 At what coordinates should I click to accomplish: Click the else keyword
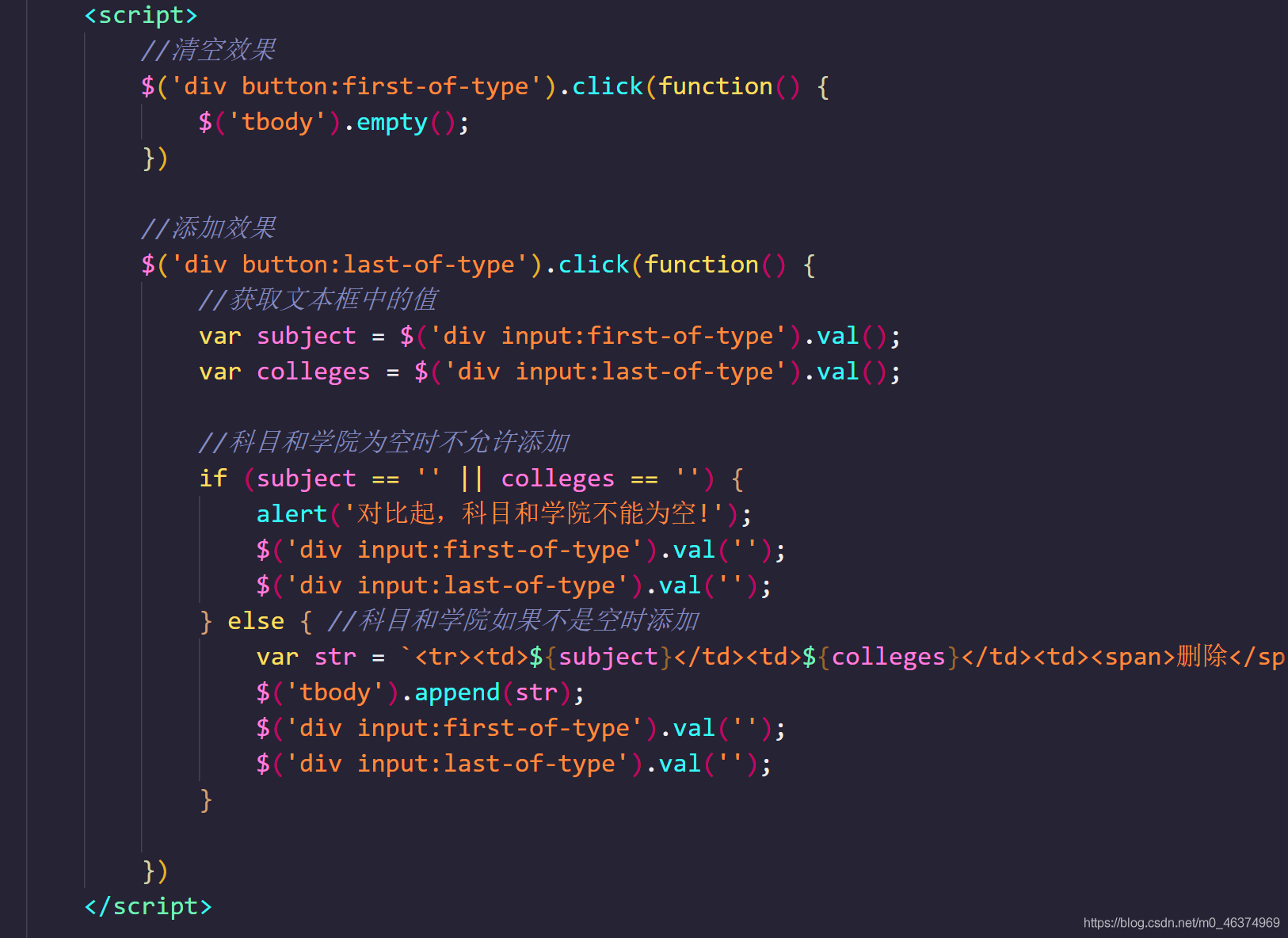[x=256, y=621]
